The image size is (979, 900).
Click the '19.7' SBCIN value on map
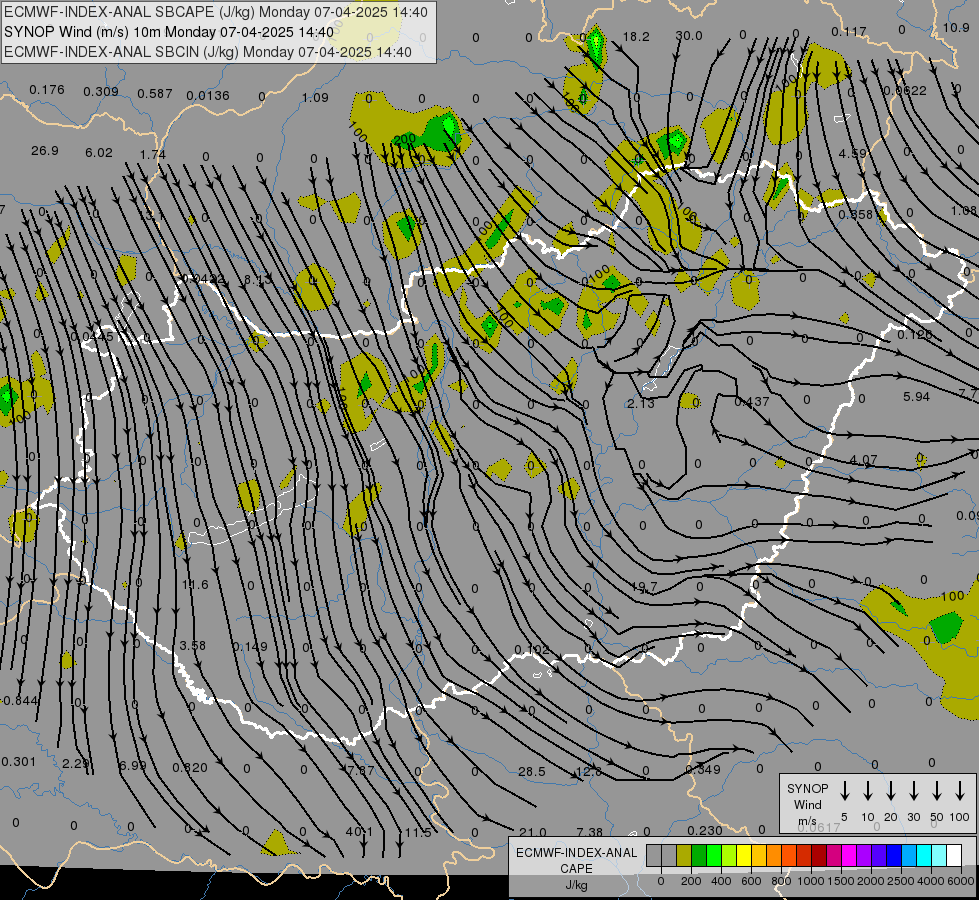[644, 587]
